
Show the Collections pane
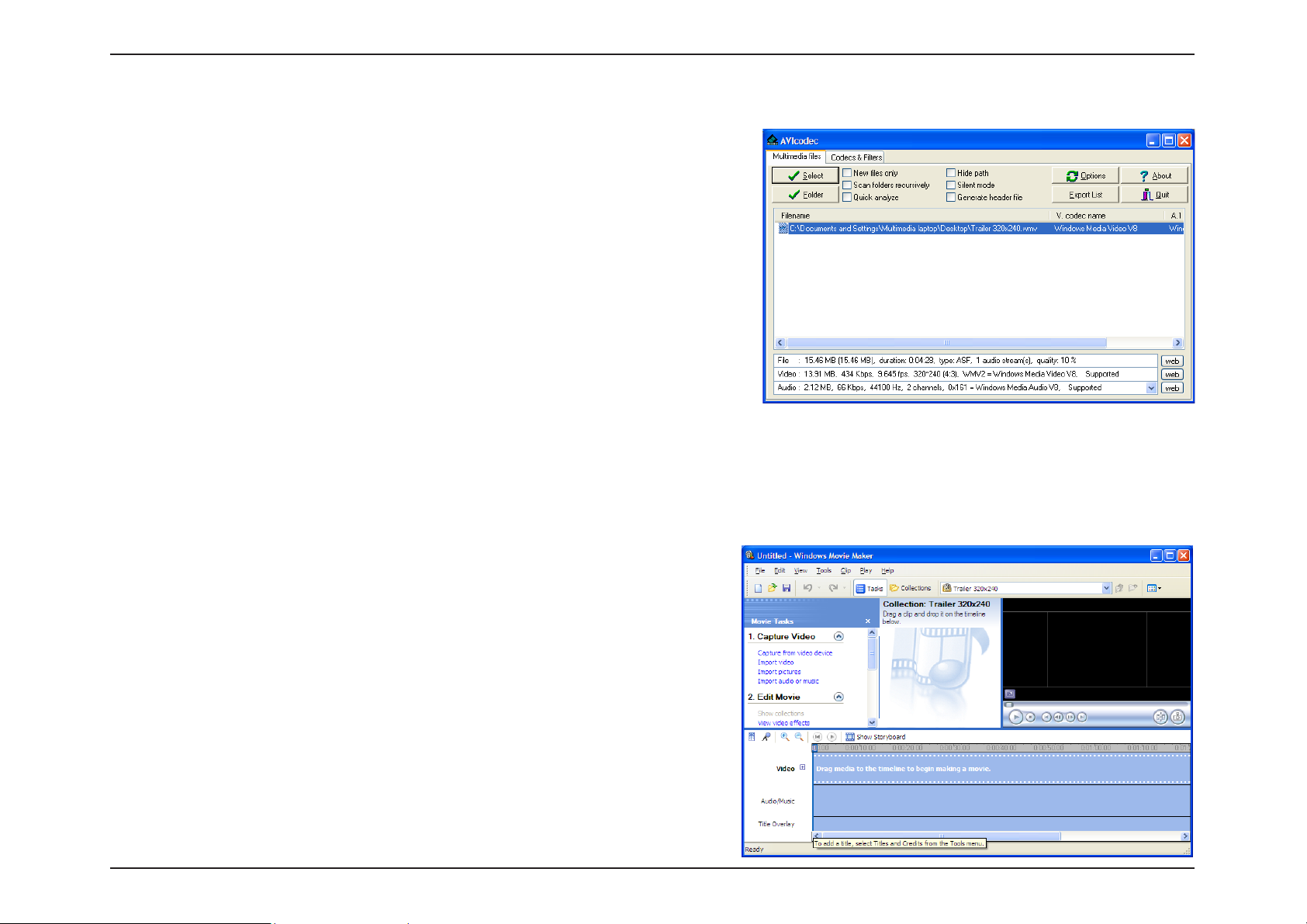point(911,588)
